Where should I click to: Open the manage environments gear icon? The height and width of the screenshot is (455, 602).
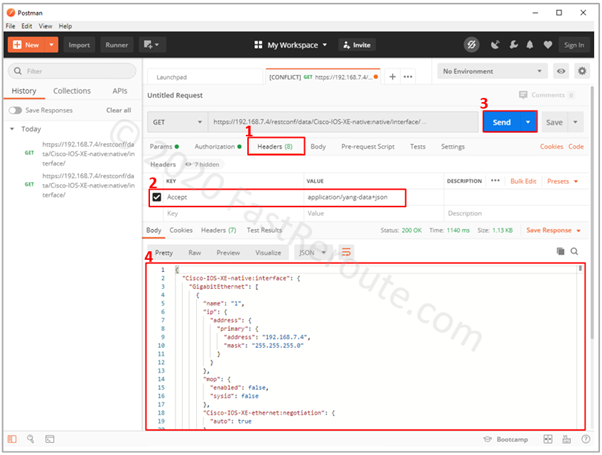582,71
